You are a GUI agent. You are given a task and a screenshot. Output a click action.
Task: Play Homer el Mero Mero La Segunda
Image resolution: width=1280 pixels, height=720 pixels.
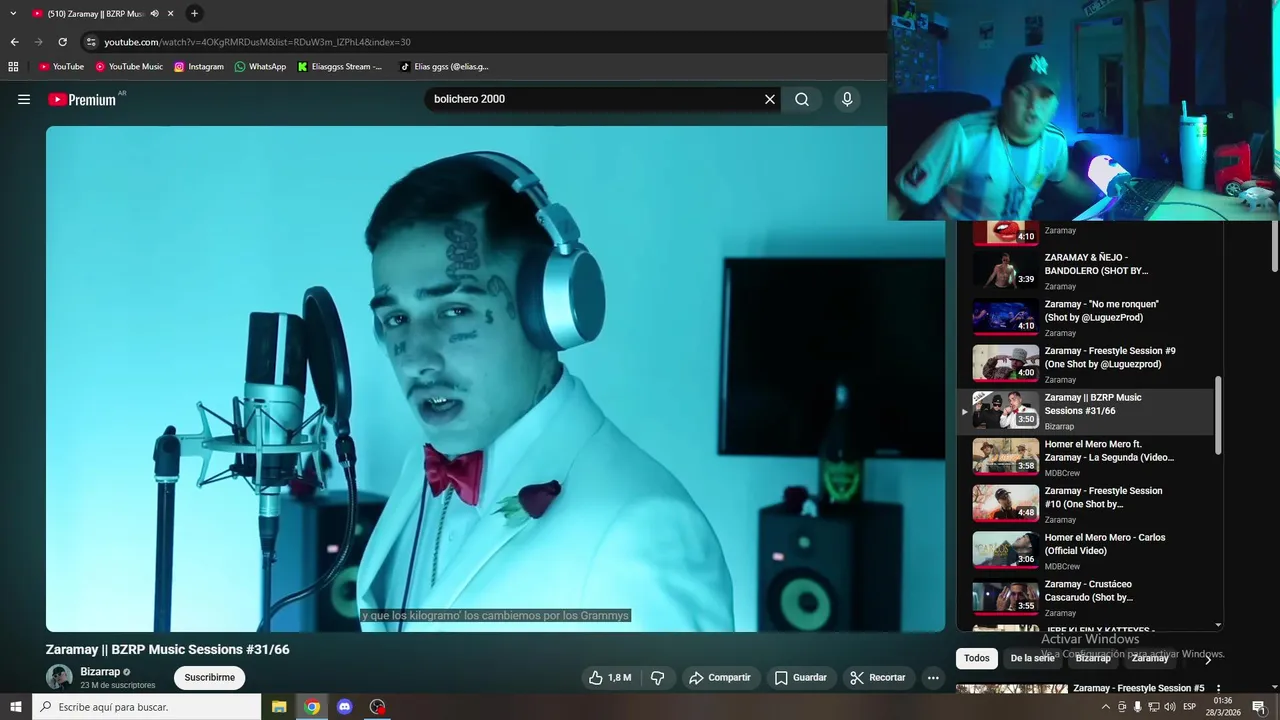click(x=1085, y=458)
